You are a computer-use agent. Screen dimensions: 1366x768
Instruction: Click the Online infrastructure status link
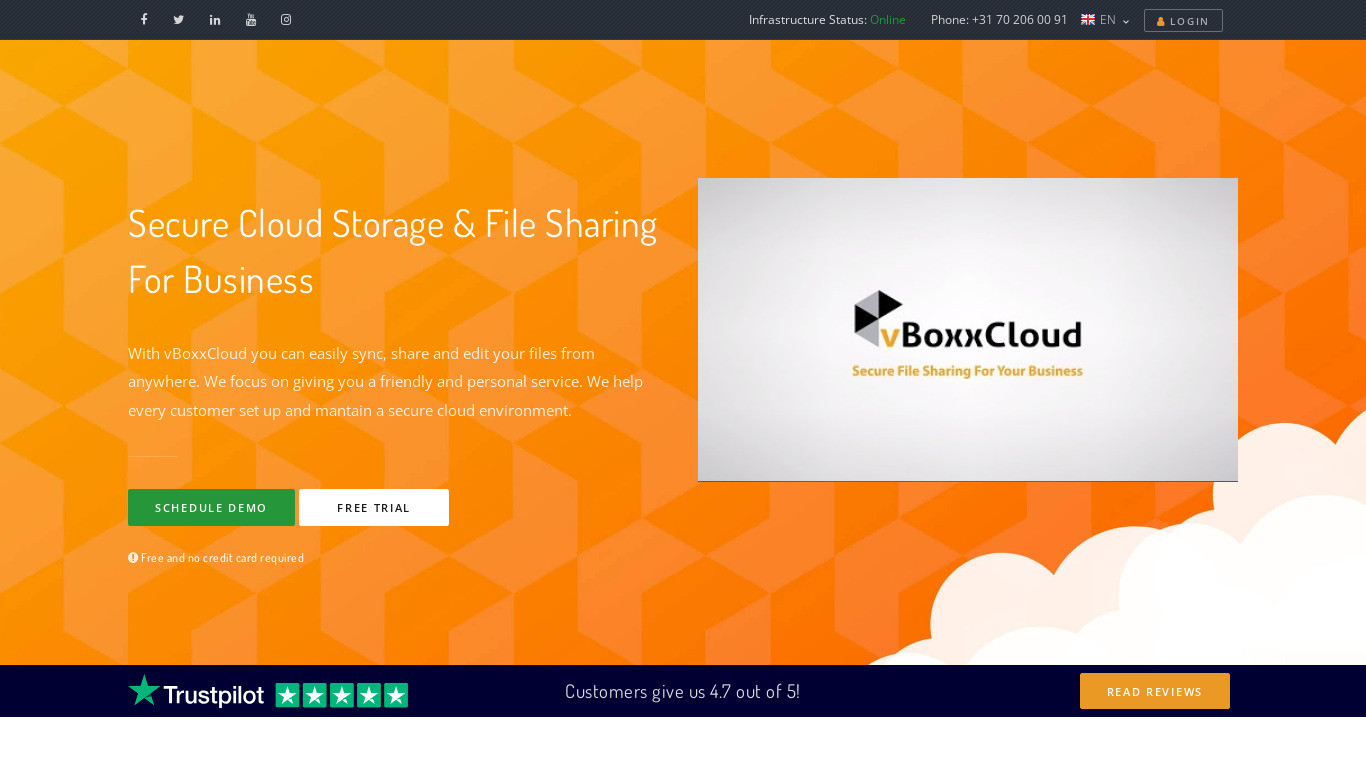888,20
